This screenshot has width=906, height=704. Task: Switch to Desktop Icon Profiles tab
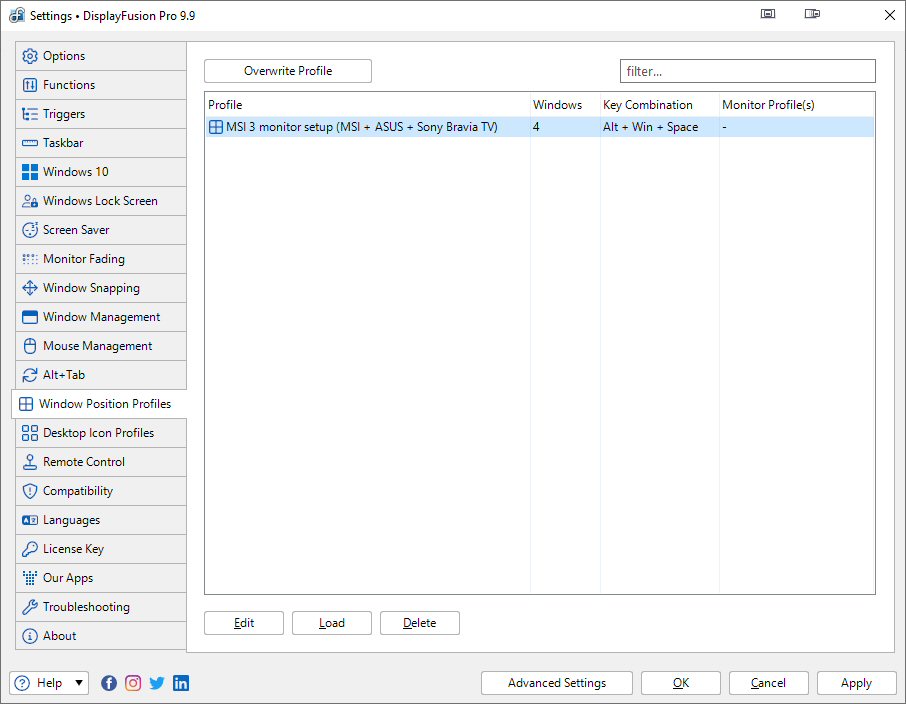point(100,433)
